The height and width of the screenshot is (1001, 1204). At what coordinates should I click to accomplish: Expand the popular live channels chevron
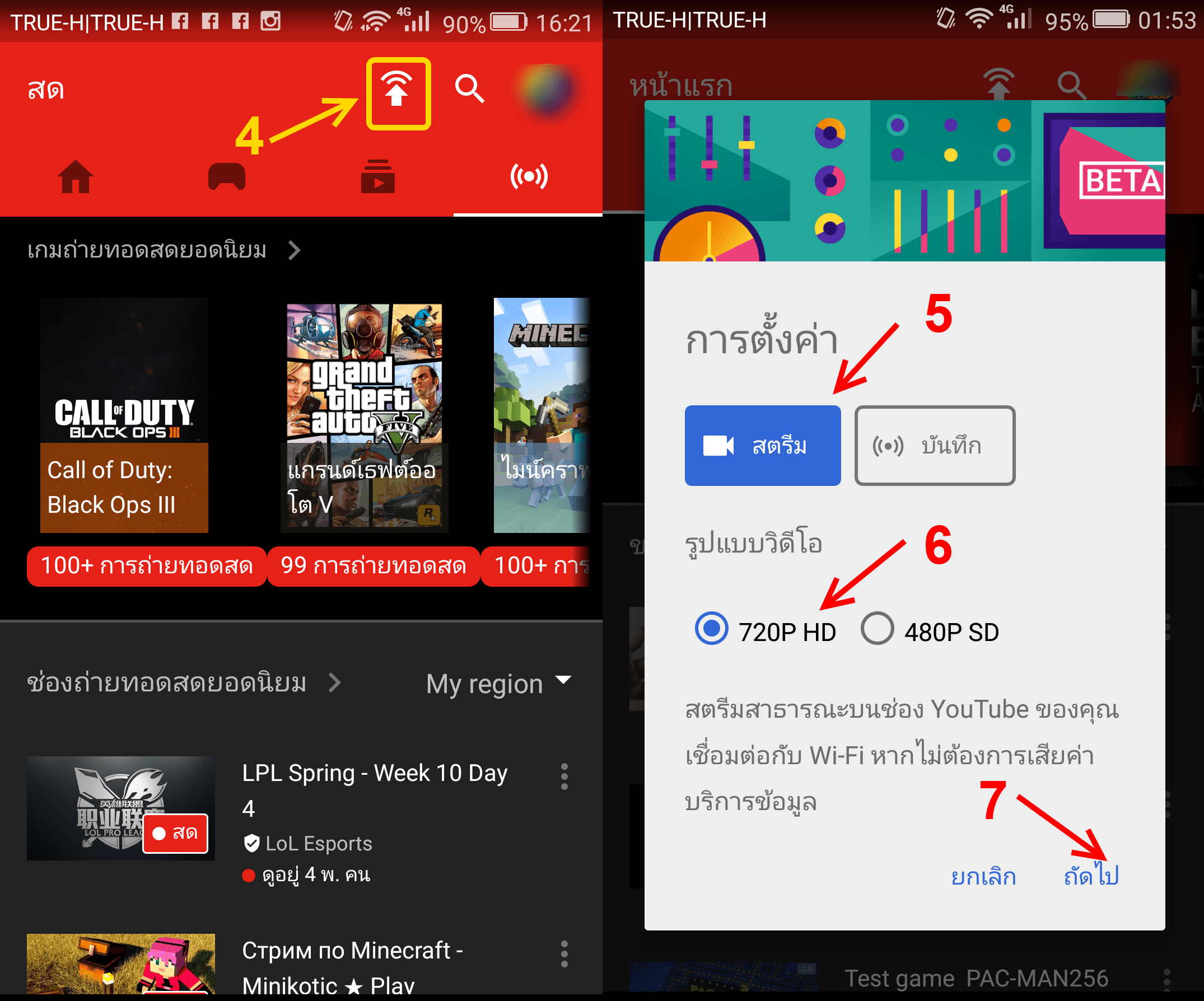tap(335, 683)
